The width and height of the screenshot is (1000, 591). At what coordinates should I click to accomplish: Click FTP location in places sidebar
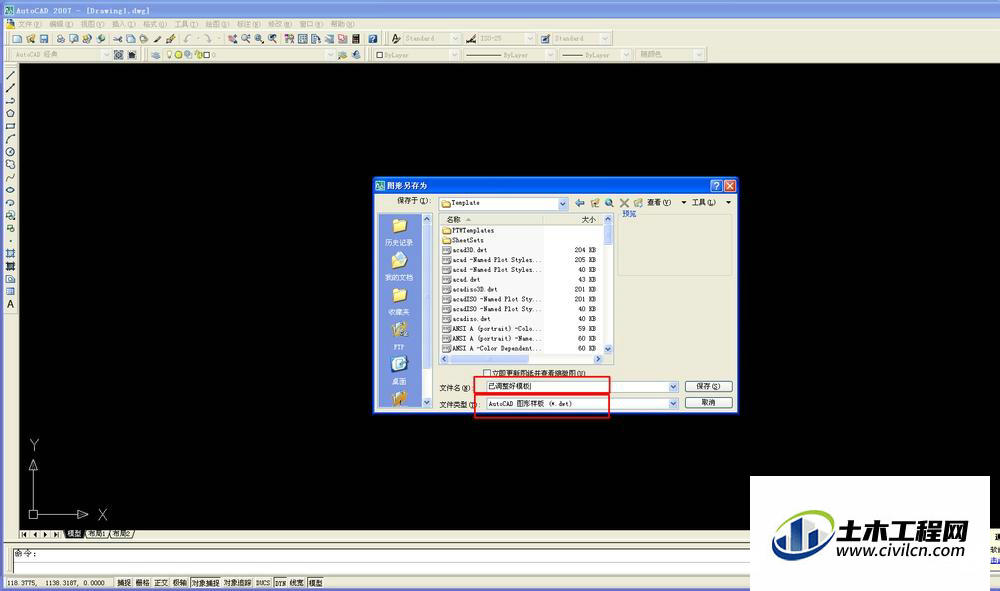399,336
